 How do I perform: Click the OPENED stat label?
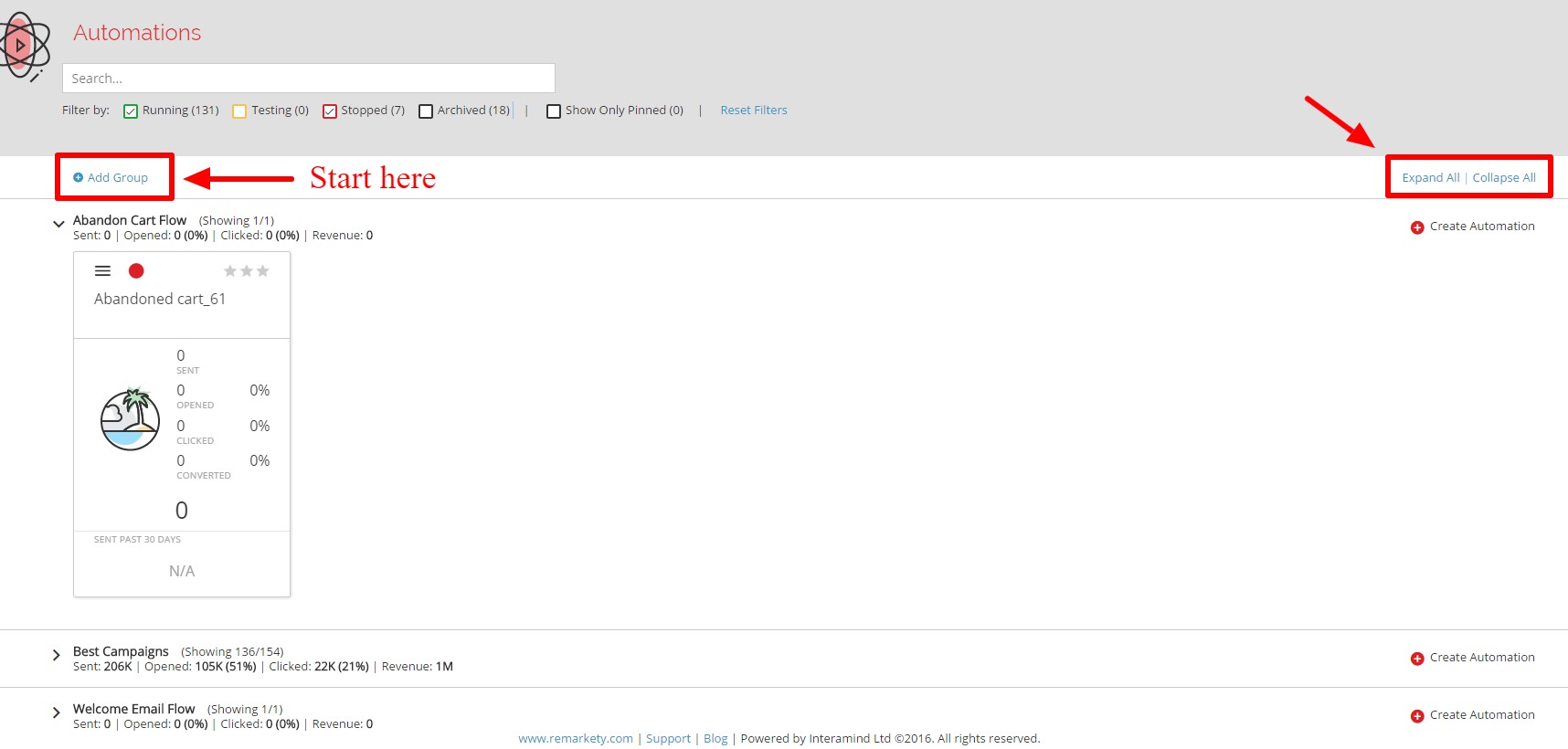coord(196,406)
